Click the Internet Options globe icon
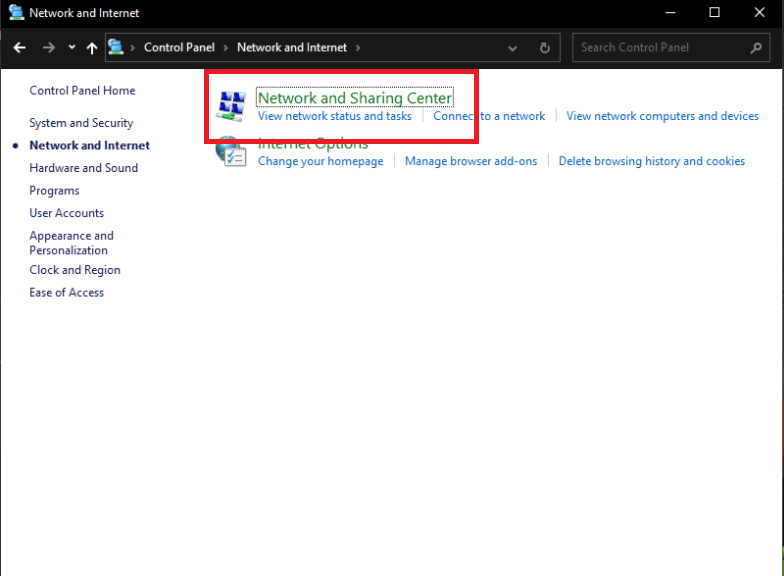The width and height of the screenshot is (784, 576). (230, 152)
